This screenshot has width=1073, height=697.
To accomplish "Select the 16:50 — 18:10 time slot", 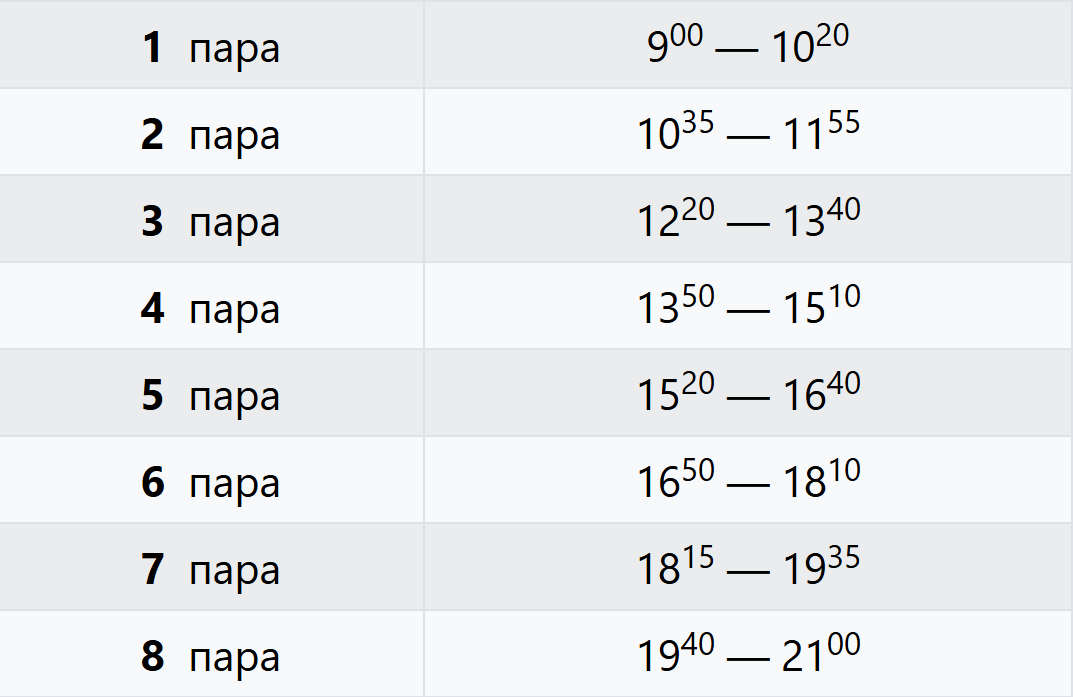I will (x=749, y=479).
